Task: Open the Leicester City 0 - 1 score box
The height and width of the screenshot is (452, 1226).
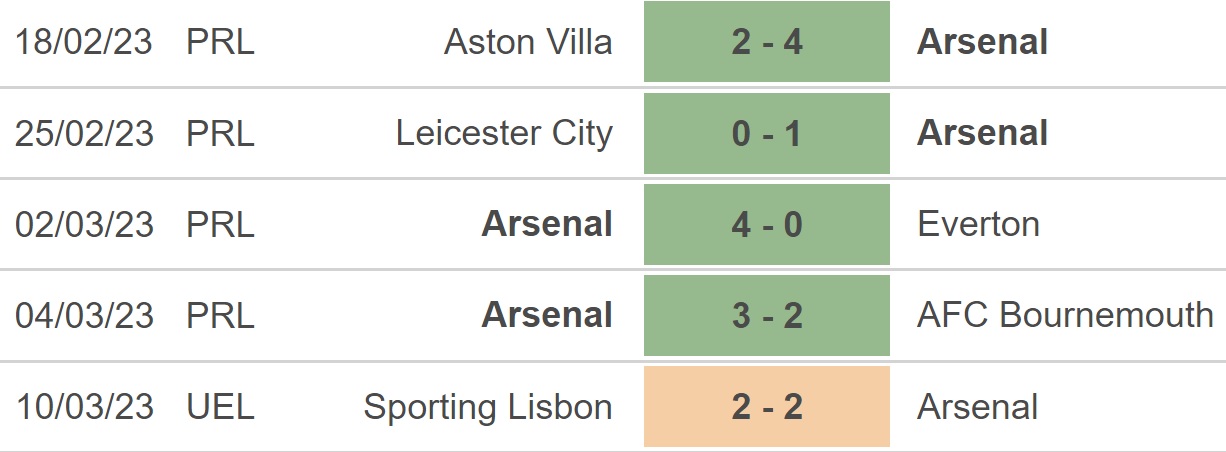Action: pyautogui.click(x=767, y=133)
